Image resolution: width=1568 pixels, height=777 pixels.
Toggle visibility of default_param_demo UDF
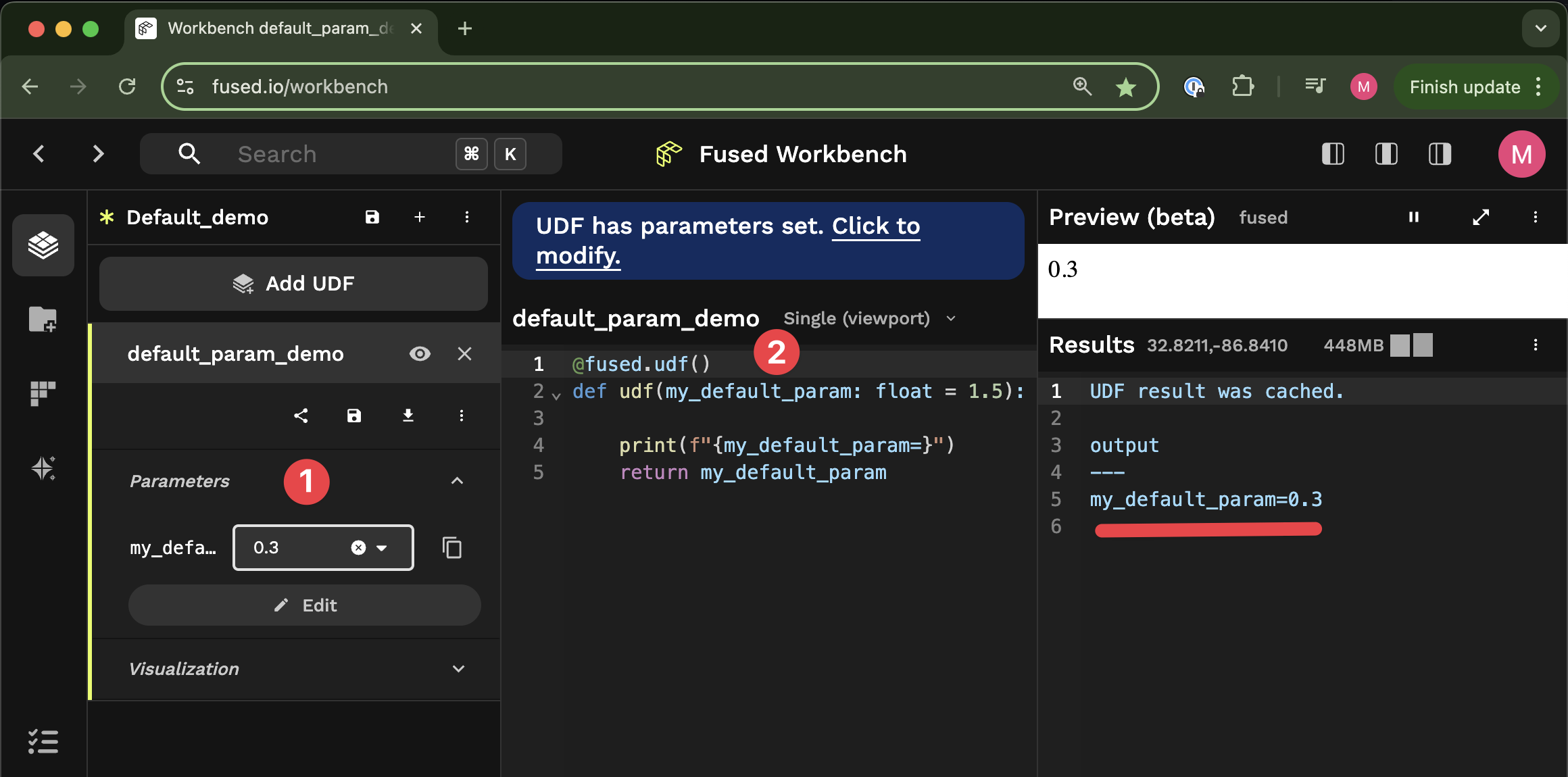point(420,353)
